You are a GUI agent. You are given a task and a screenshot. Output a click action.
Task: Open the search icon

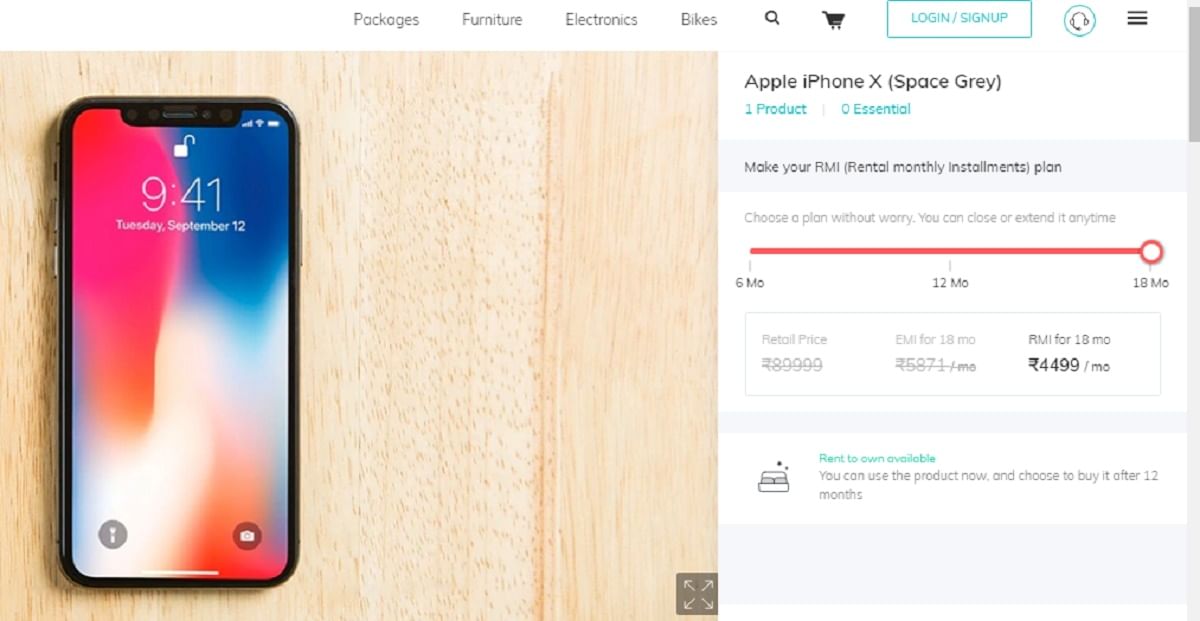coord(770,18)
